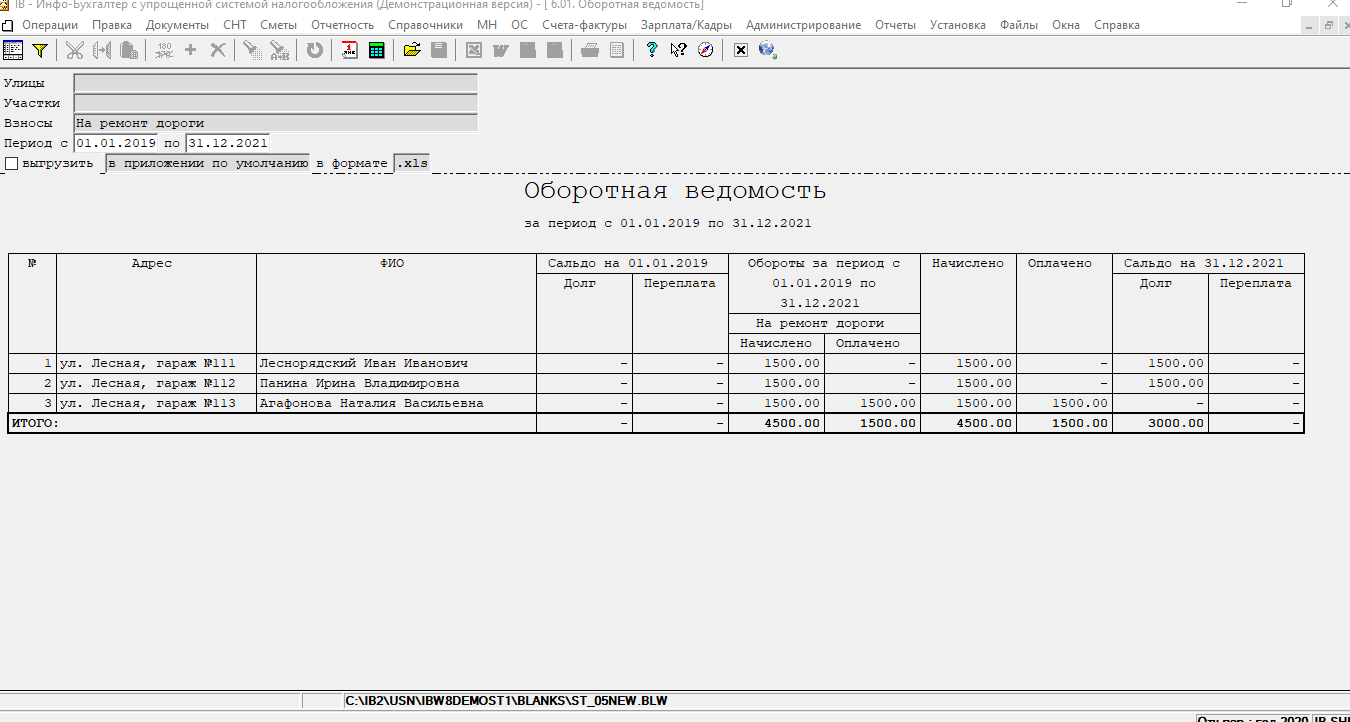Open the Правка menu
This screenshot has height=722, width=1350.
coord(111,25)
